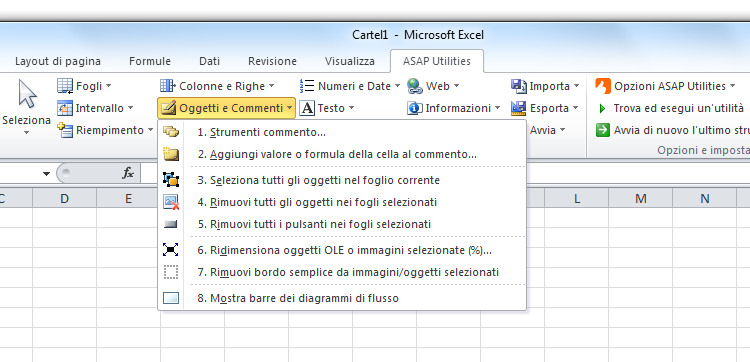Choose 3. Seleziona tutti gli oggetti nel foglio

point(342,180)
